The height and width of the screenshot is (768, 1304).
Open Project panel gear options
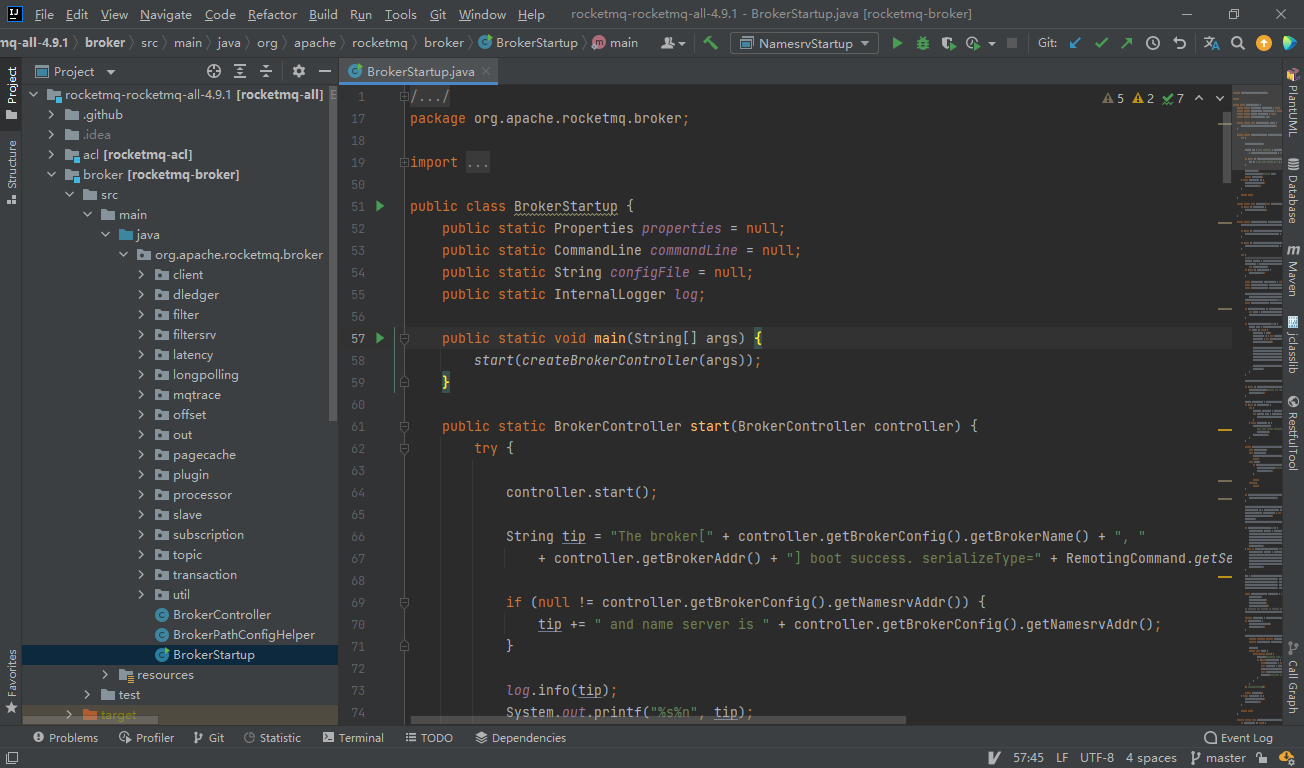pyautogui.click(x=299, y=71)
